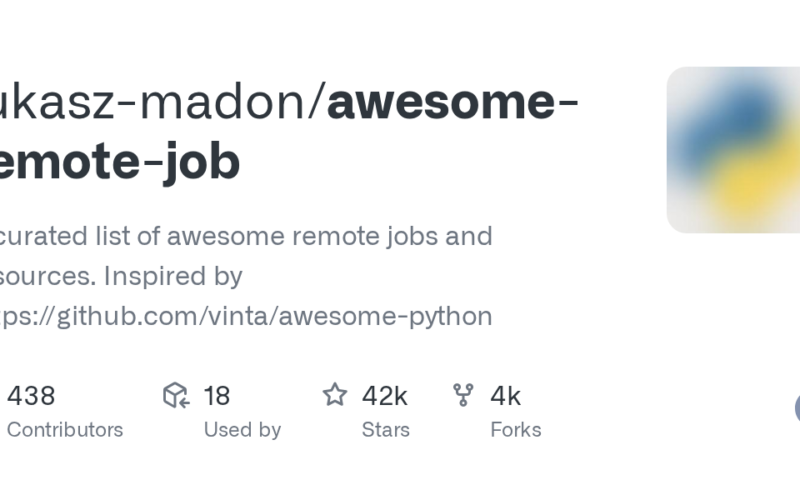Click the "emote-job" title on second line
This screenshot has width=800, height=500.
tap(120, 163)
